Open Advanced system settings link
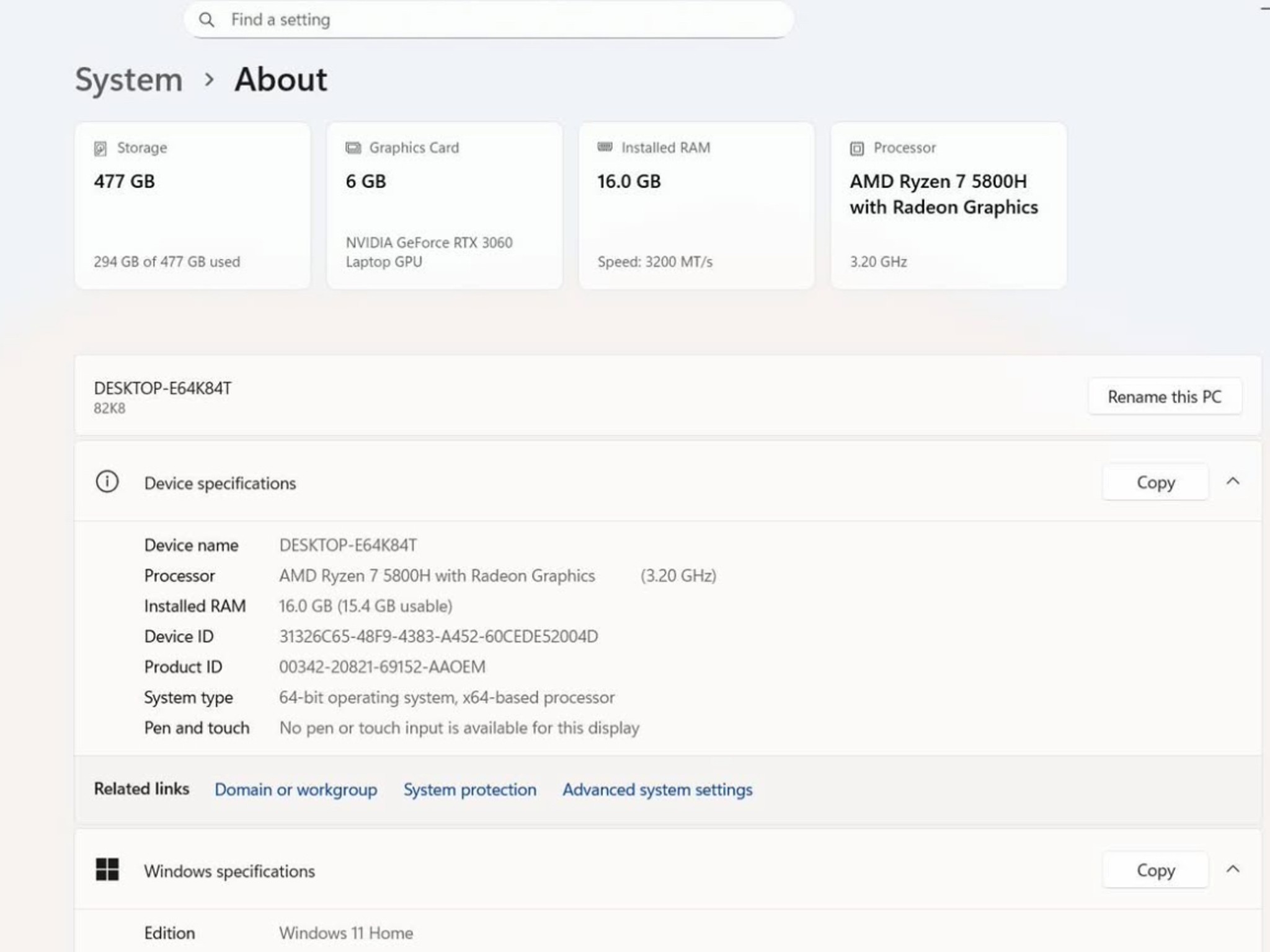The width and height of the screenshot is (1270, 952). pyautogui.click(x=657, y=790)
